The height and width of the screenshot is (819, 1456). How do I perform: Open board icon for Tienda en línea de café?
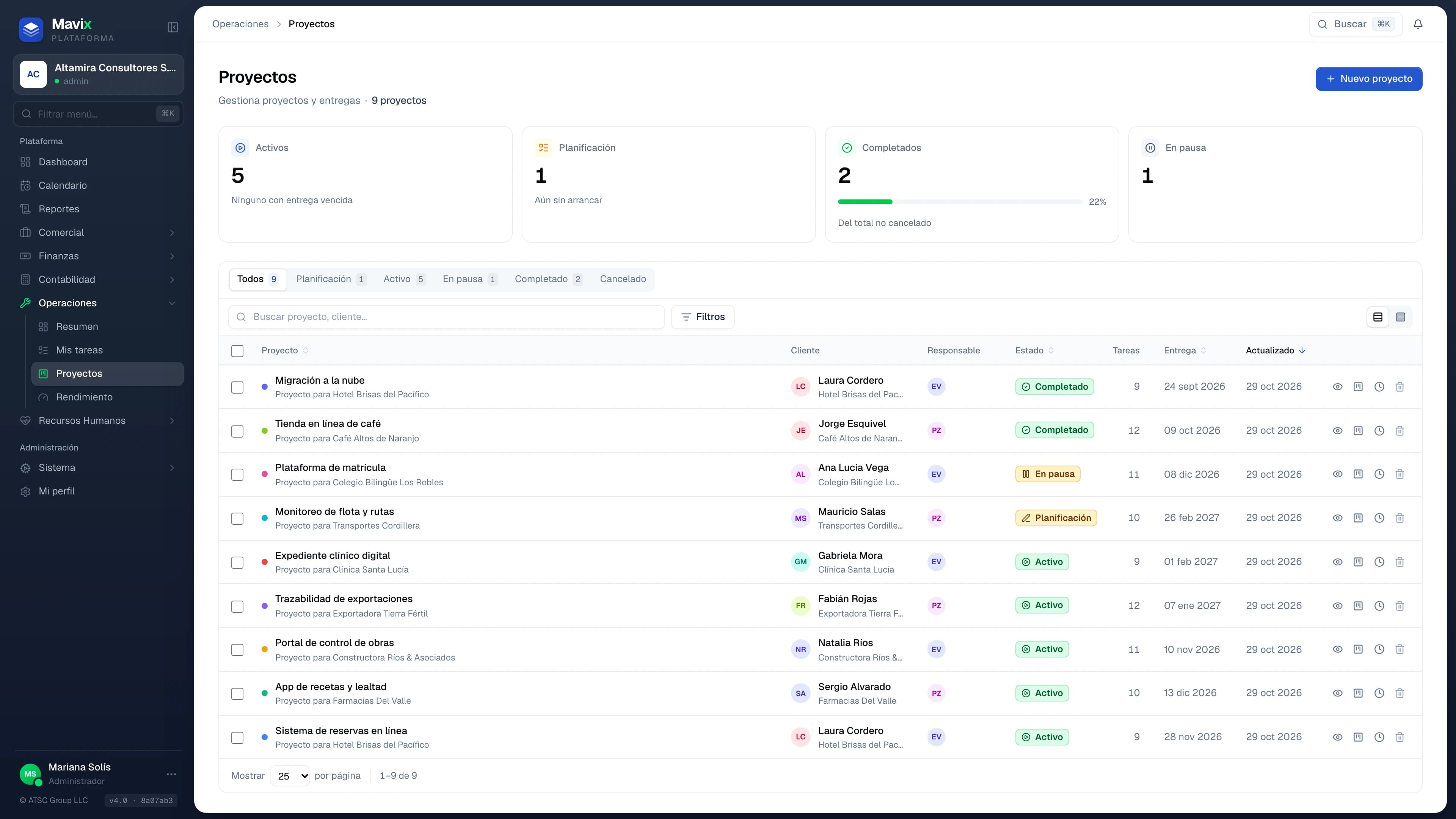click(1358, 431)
